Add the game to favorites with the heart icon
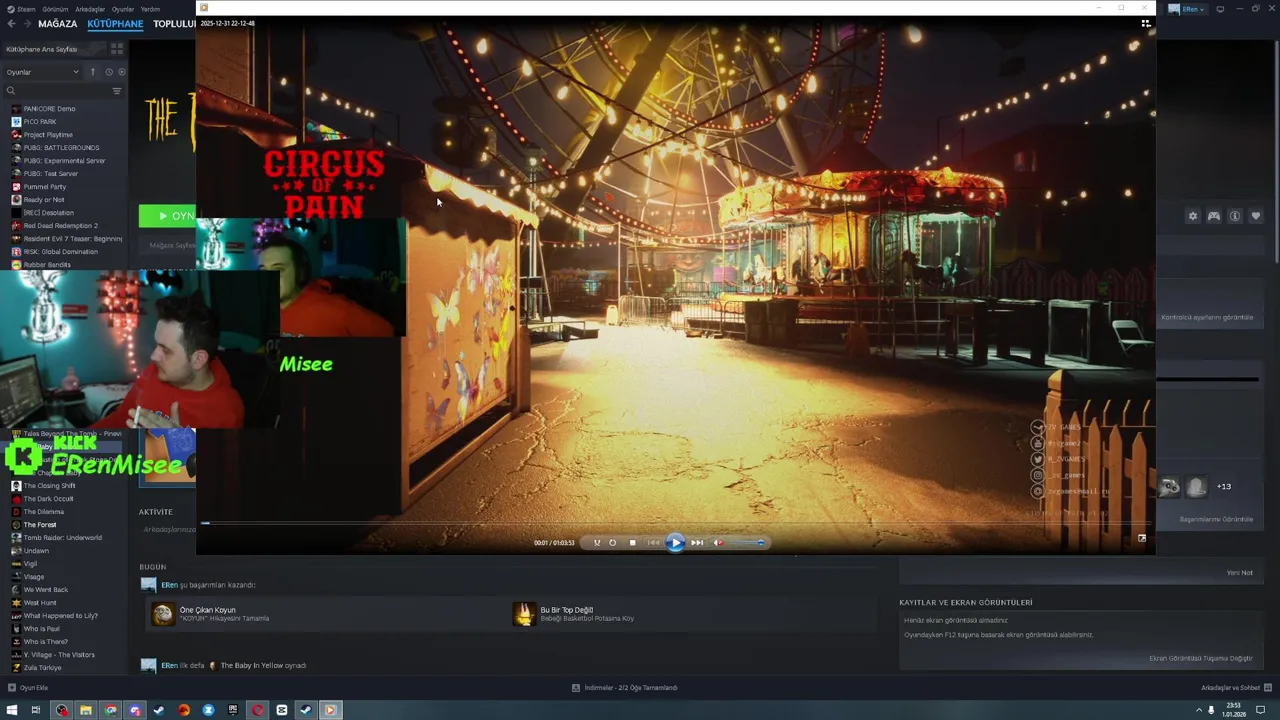This screenshot has width=1280, height=720. [1256, 216]
